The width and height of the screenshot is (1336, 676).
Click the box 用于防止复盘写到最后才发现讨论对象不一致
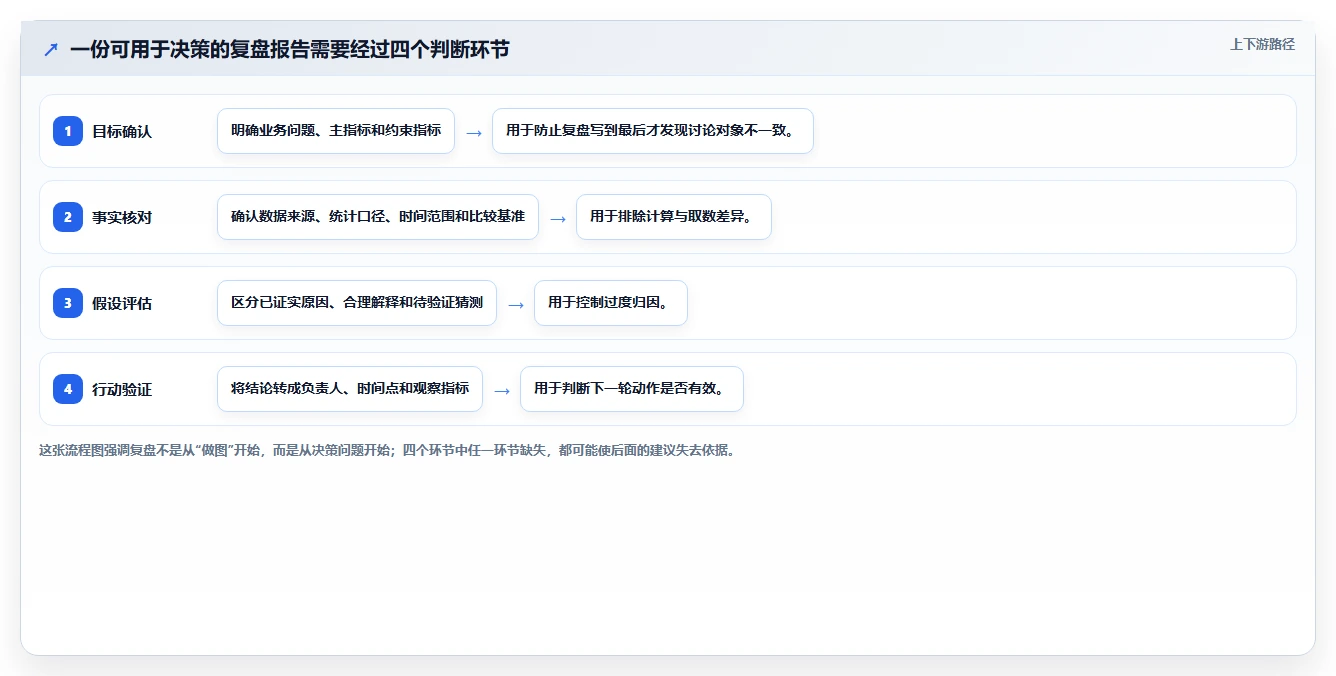(653, 131)
